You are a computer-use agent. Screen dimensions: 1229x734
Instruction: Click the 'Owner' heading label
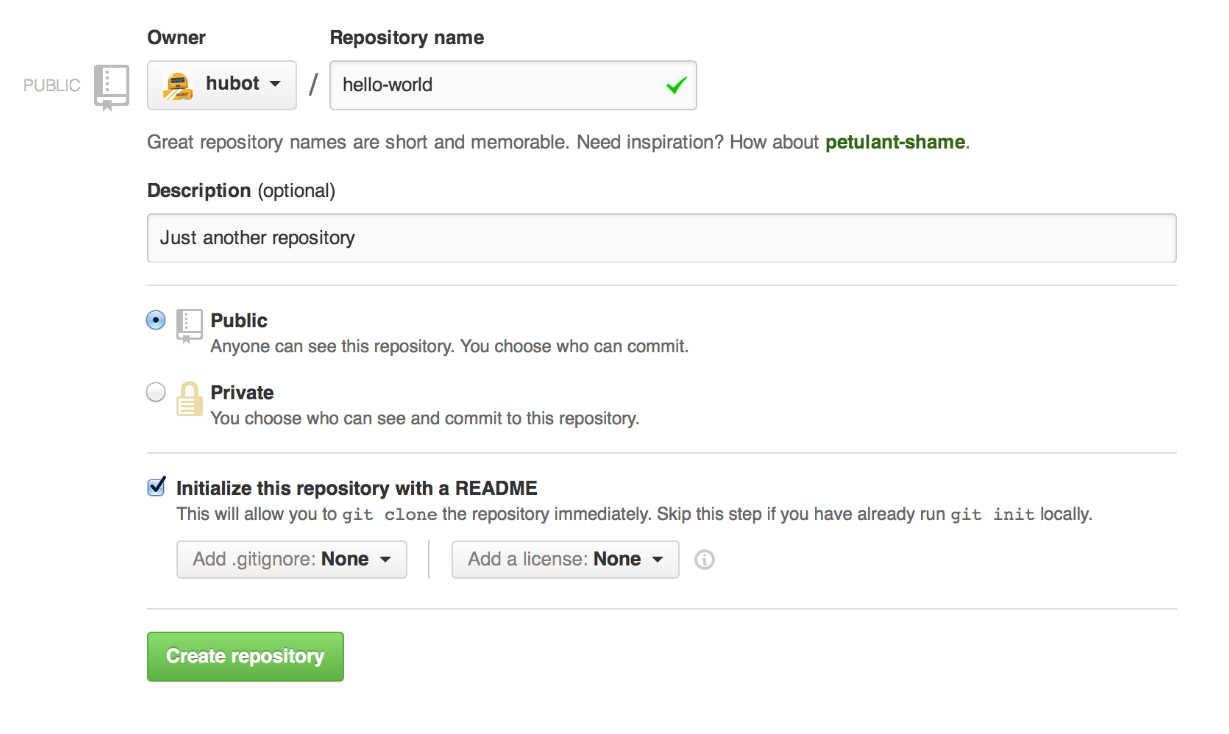click(176, 38)
